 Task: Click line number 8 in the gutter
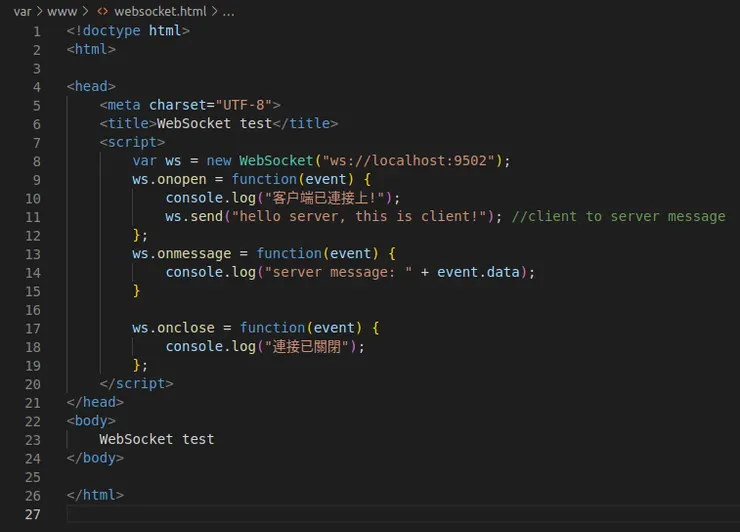pos(37,161)
